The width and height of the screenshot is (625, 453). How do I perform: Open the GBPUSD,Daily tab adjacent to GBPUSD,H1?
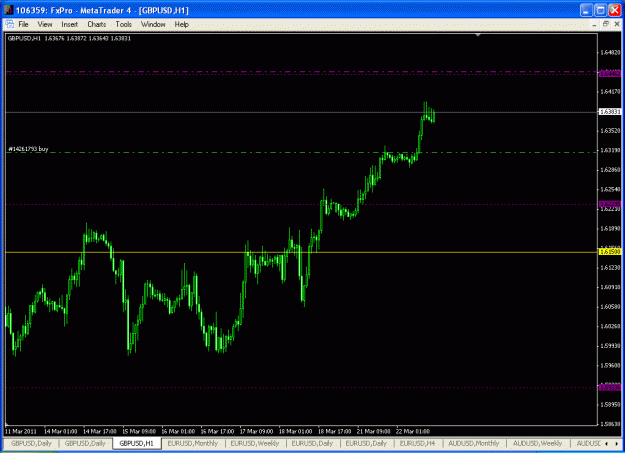tap(85, 443)
